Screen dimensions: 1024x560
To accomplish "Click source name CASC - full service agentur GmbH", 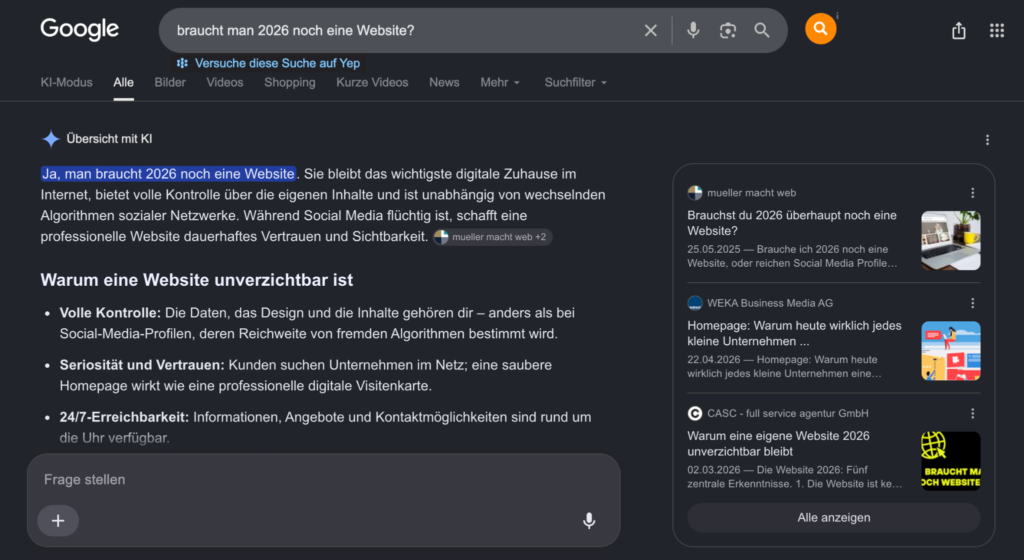I will point(788,413).
